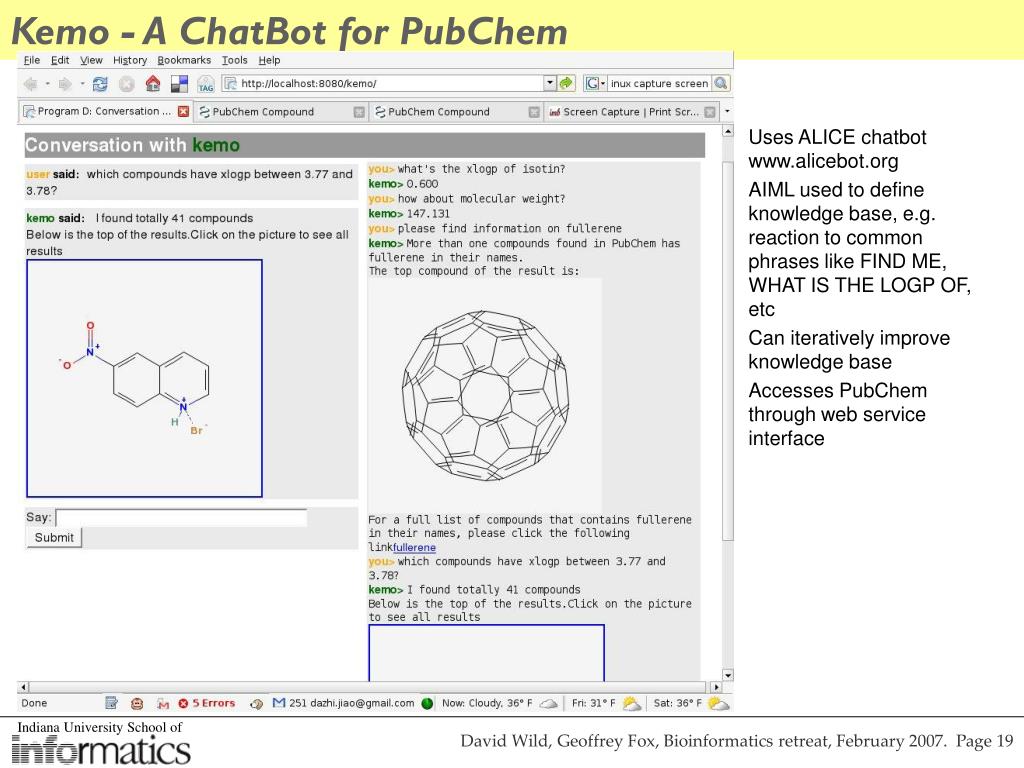Open the Help menu

[x=269, y=60]
